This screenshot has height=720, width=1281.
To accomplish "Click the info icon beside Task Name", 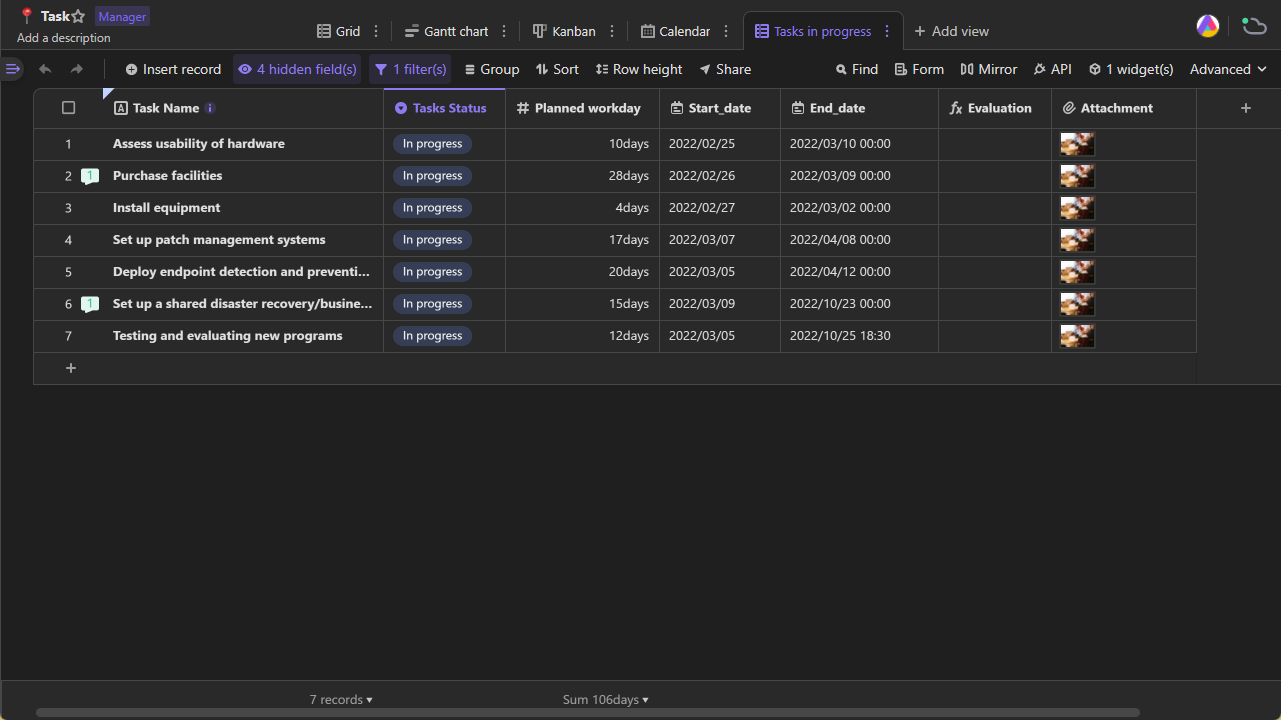I will pos(210,108).
